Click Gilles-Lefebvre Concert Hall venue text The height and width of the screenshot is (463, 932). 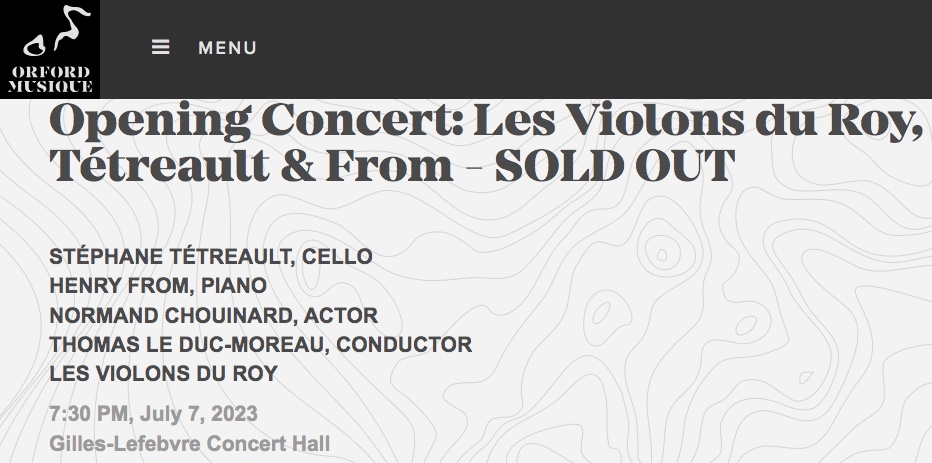coord(189,443)
